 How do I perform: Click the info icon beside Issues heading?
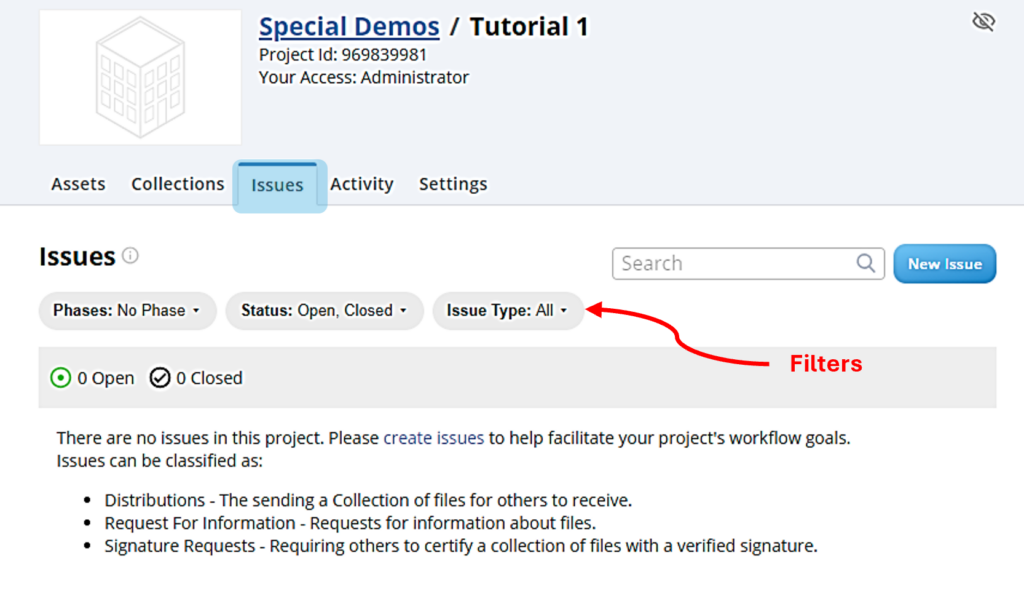(x=130, y=256)
